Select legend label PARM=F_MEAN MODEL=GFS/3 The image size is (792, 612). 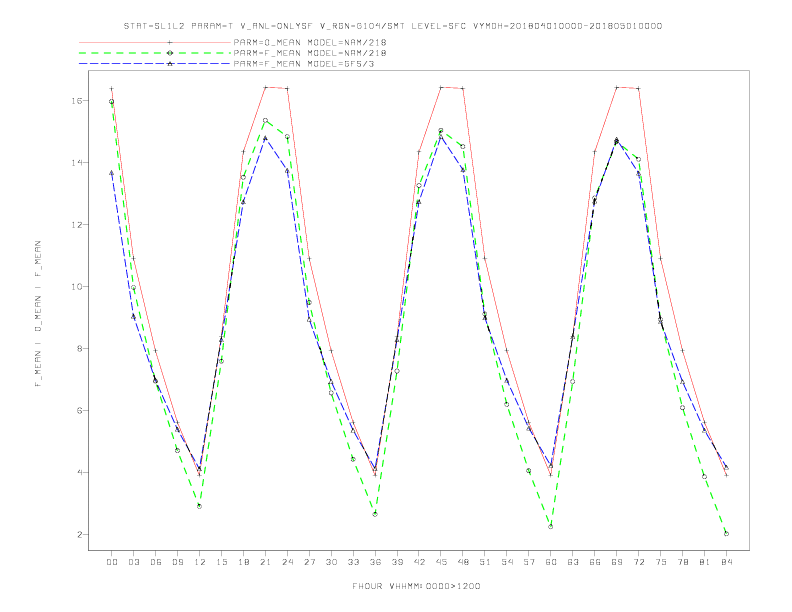[x=304, y=64]
